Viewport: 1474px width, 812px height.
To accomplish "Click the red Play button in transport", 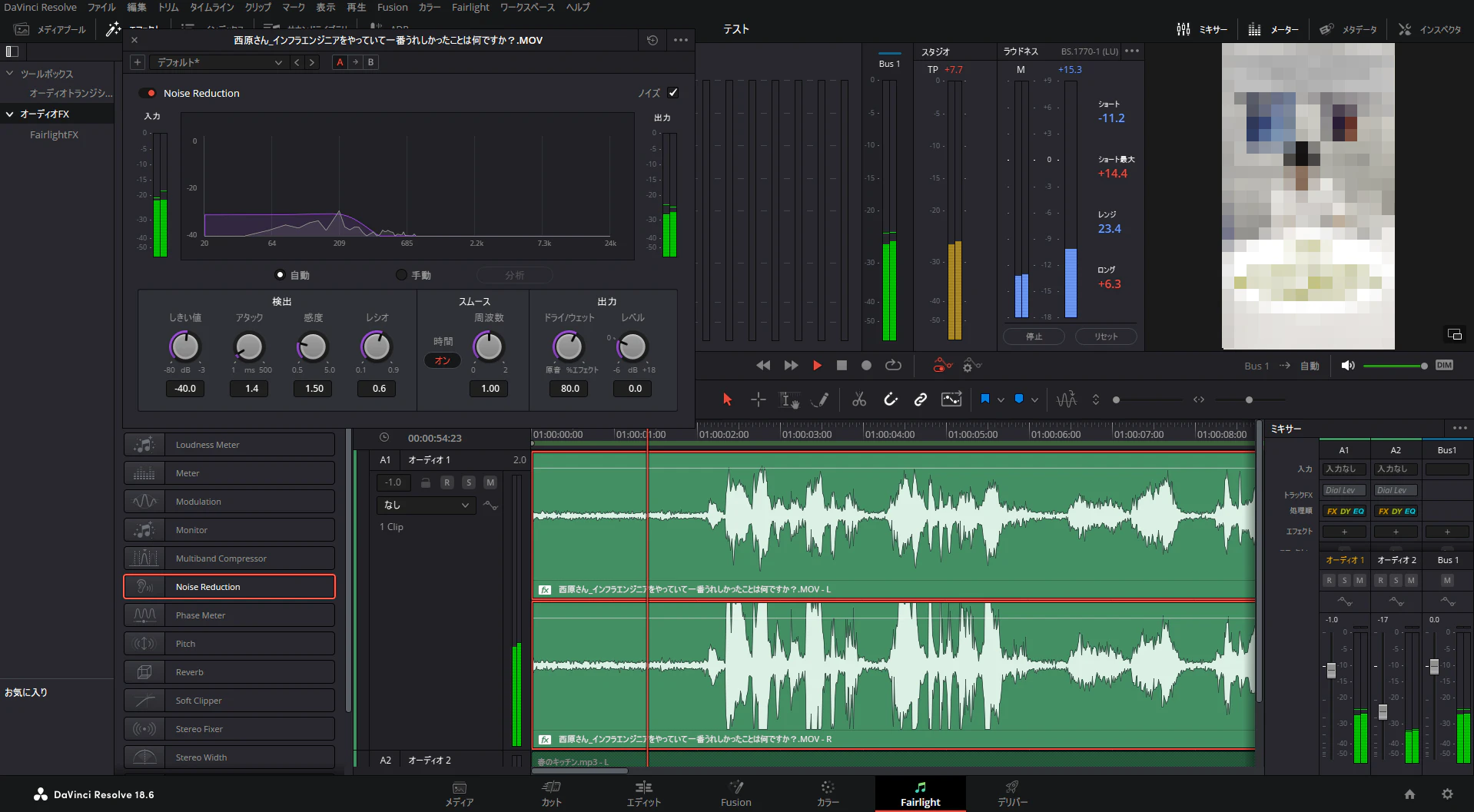I will 817,366.
